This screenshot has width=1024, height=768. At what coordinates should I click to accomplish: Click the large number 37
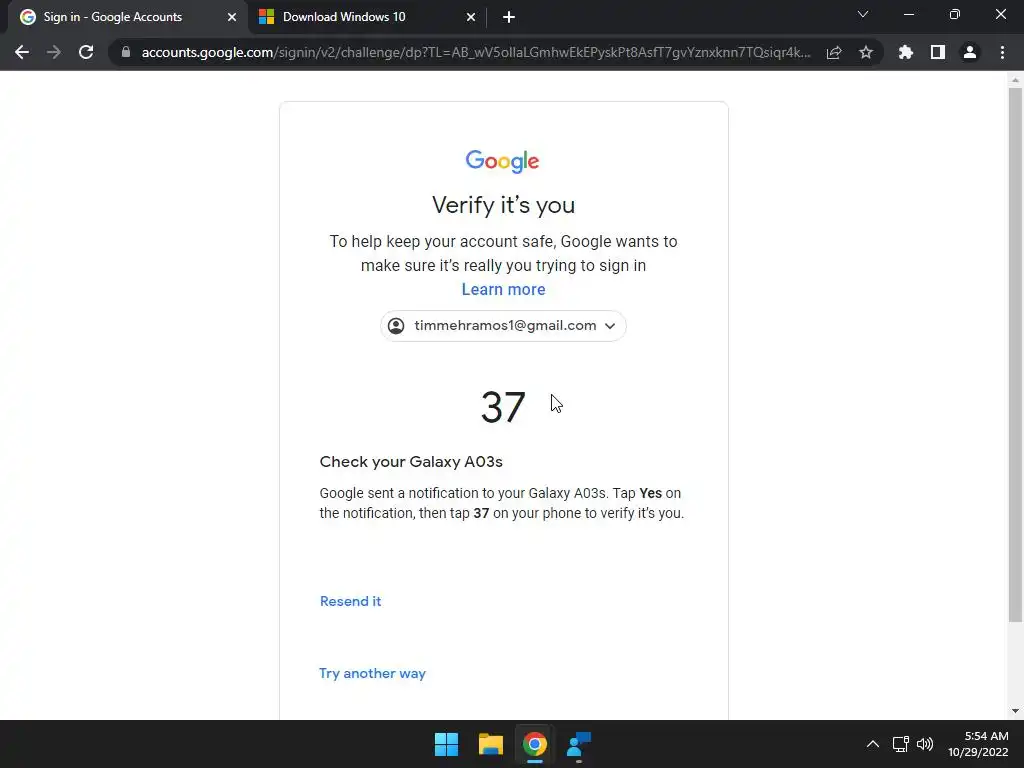(503, 407)
